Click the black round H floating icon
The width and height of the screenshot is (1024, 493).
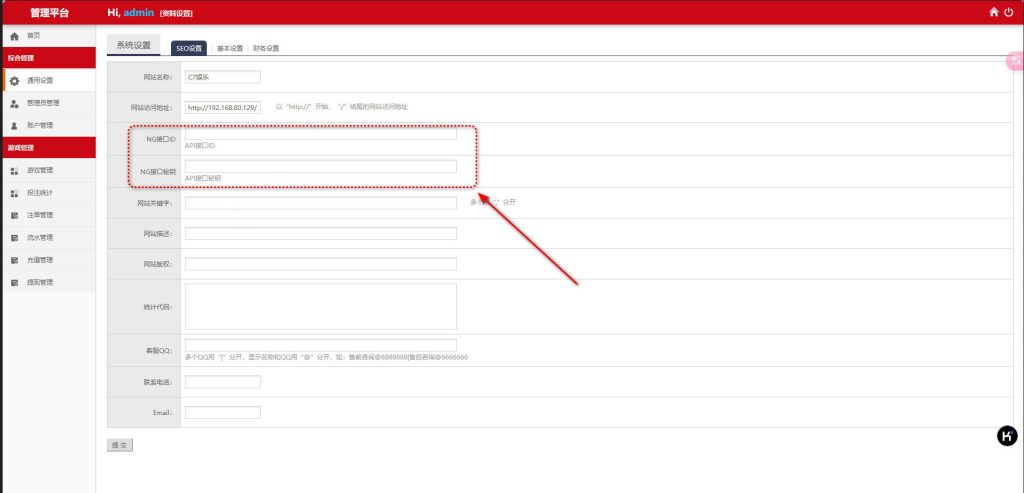click(x=1007, y=435)
